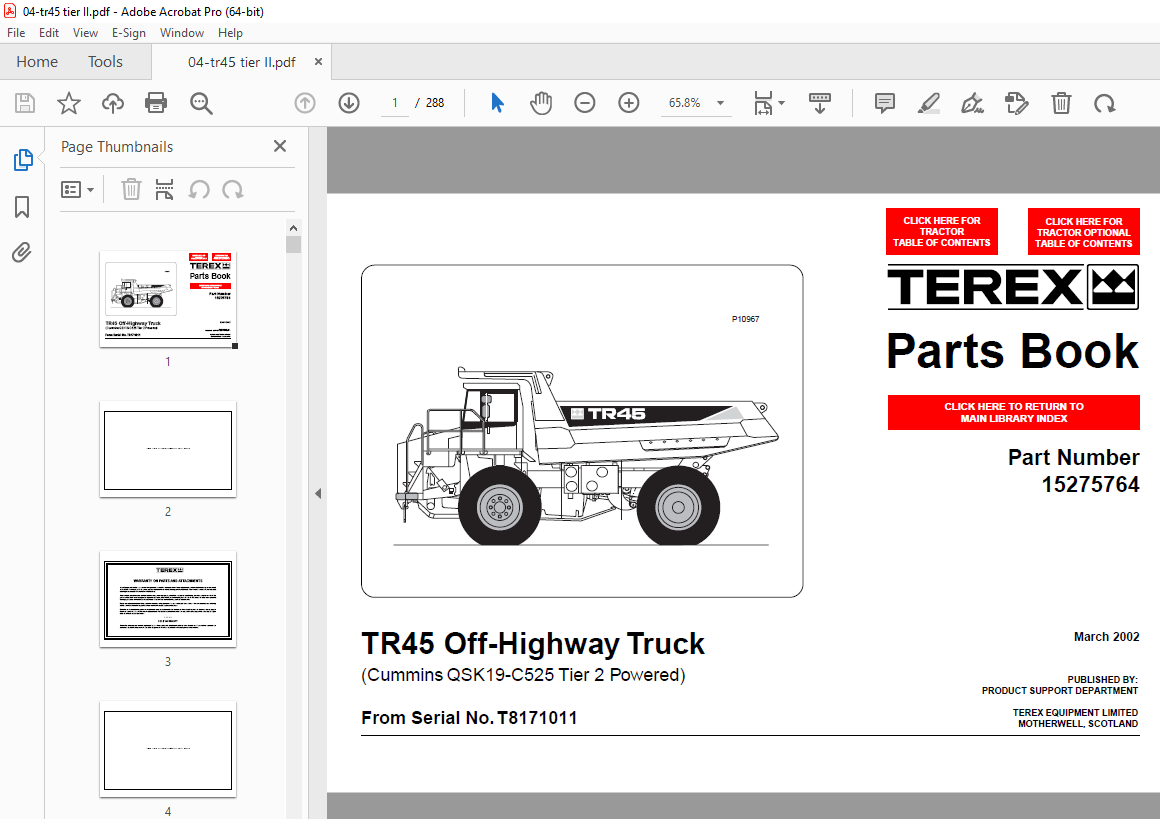Screen dimensions: 1160x819
Task: Click the scrolling mode keyboard icon
Action: coord(820,103)
